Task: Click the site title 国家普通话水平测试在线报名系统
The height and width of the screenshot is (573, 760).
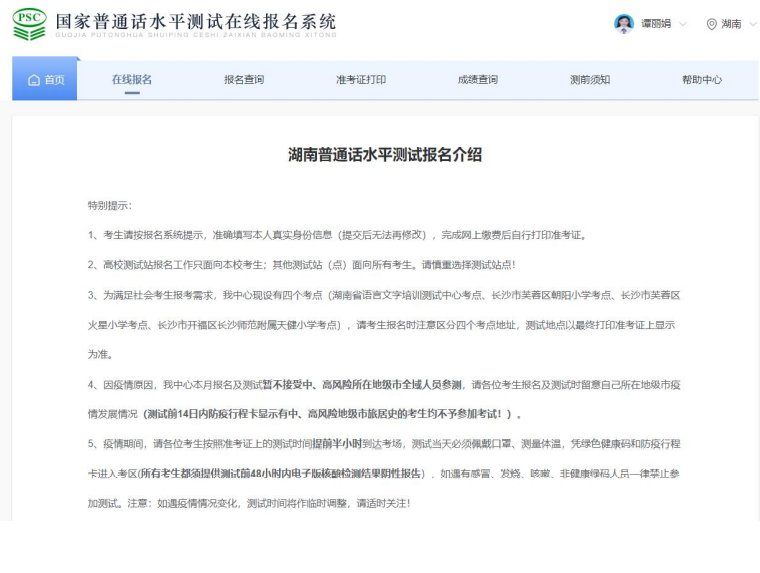Action: [x=196, y=22]
